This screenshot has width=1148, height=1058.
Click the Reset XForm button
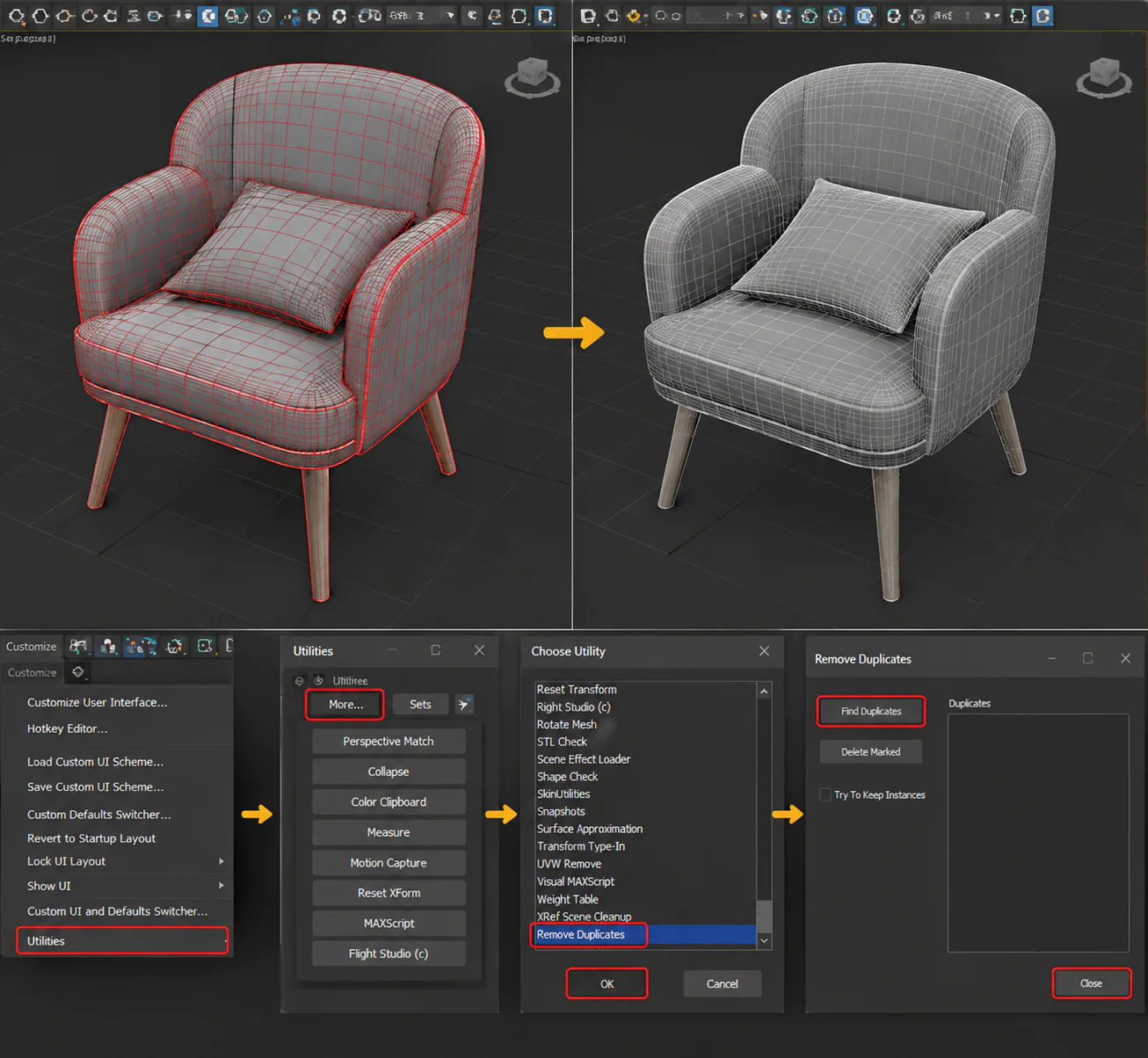389,893
